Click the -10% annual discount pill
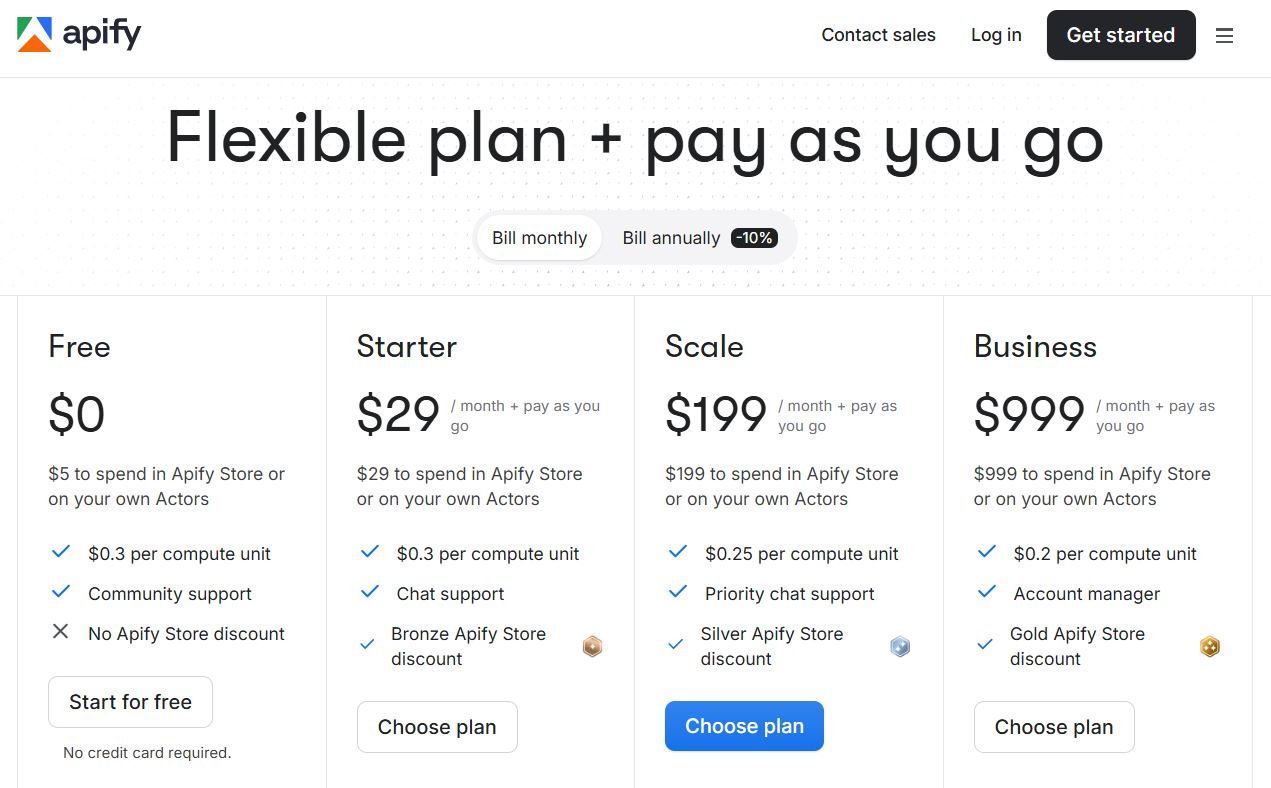The height and width of the screenshot is (788, 1271). click(754, 237)
